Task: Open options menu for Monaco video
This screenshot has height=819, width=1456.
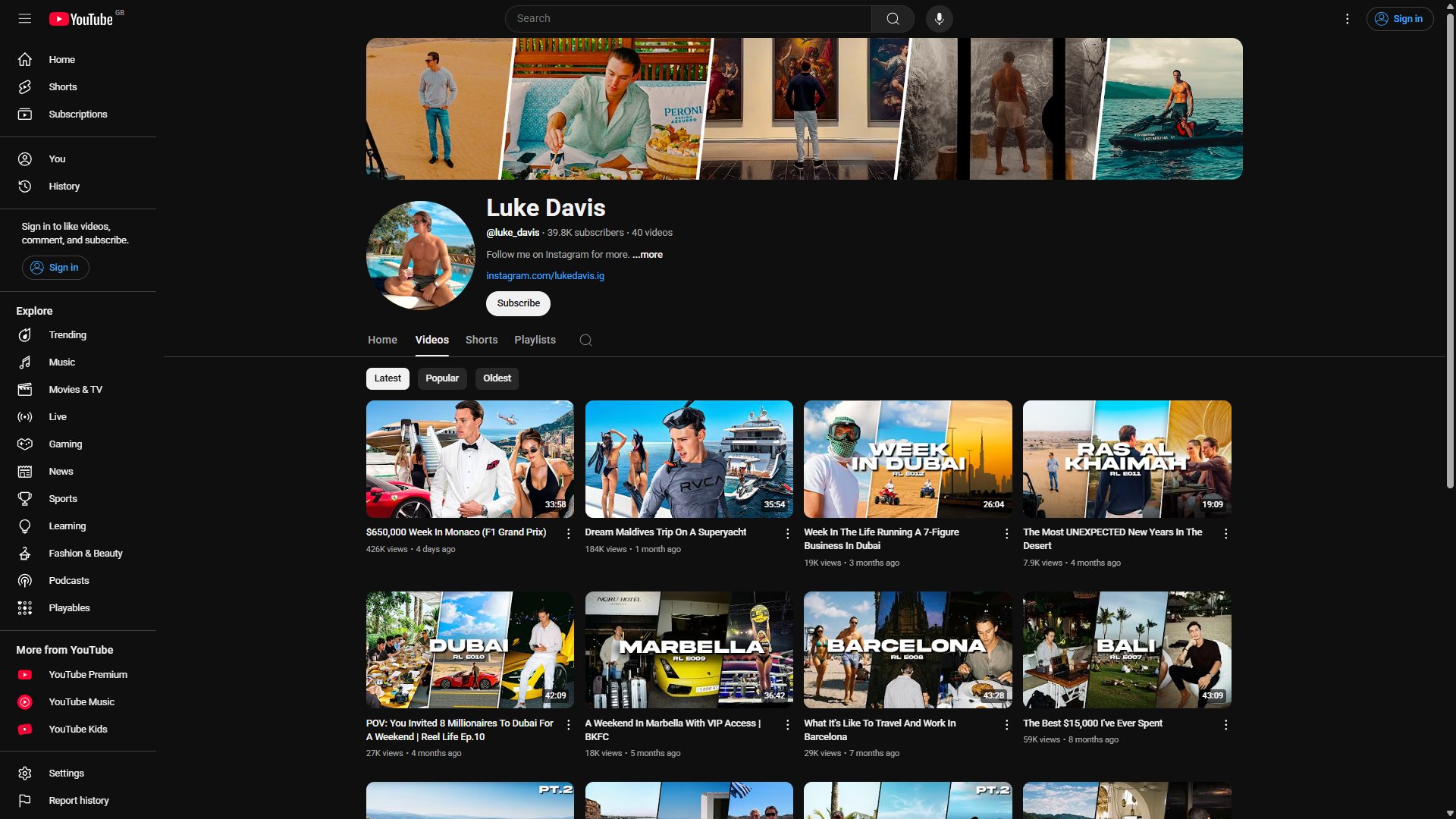Action: [568, 534]
